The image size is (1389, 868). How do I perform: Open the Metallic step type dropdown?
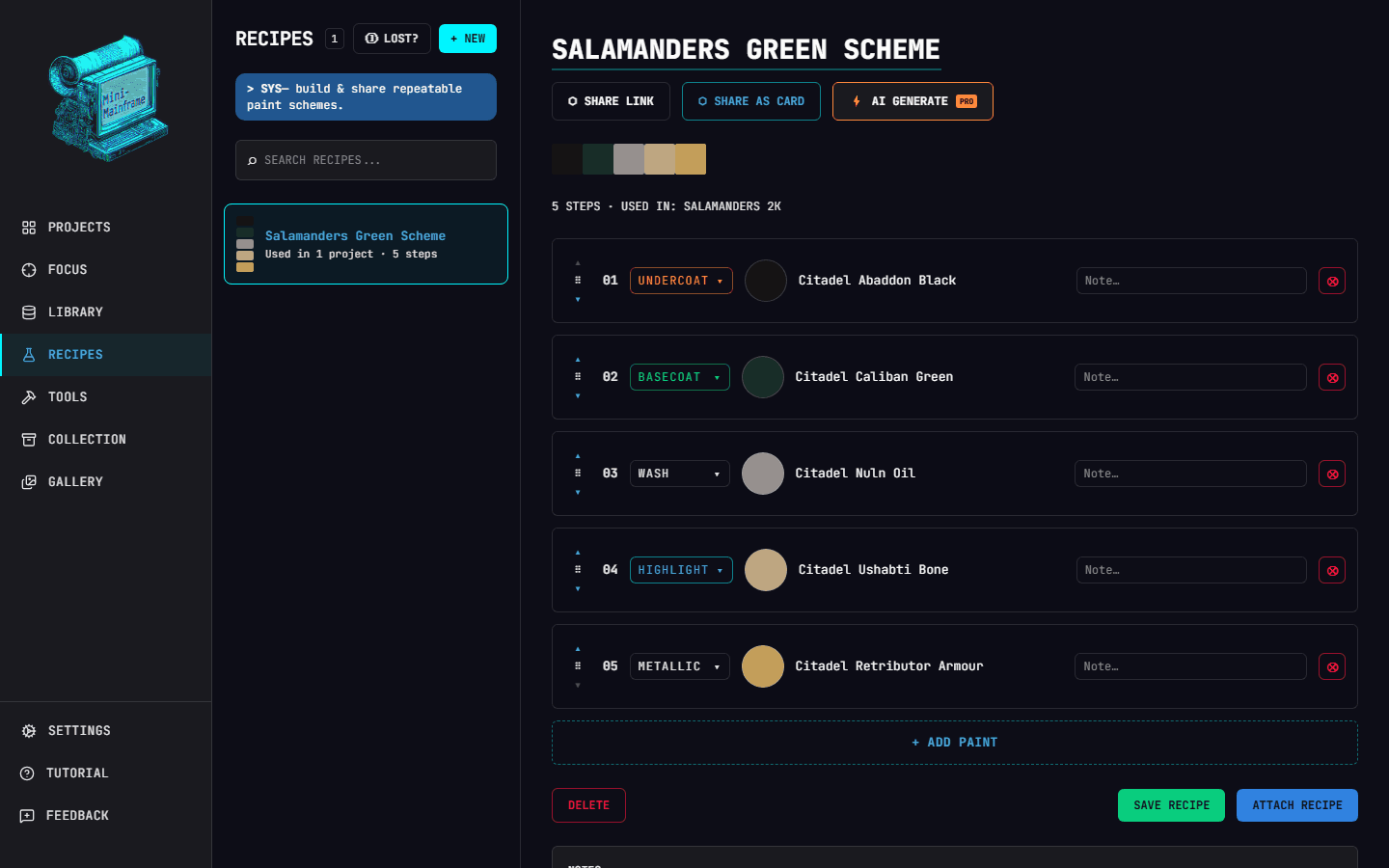click(x=679, y=666)
